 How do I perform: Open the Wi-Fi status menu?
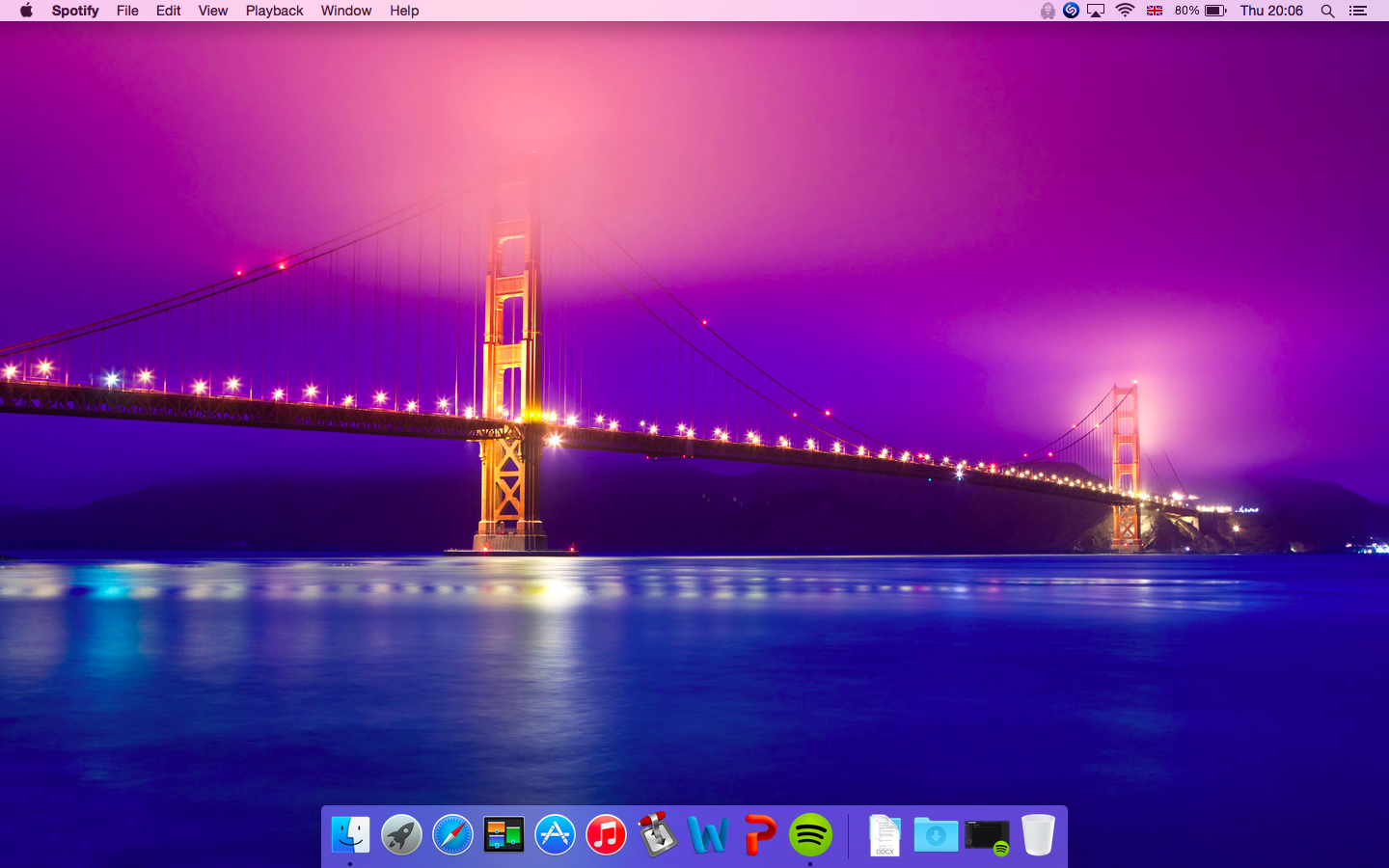(x=1125, y=11)
